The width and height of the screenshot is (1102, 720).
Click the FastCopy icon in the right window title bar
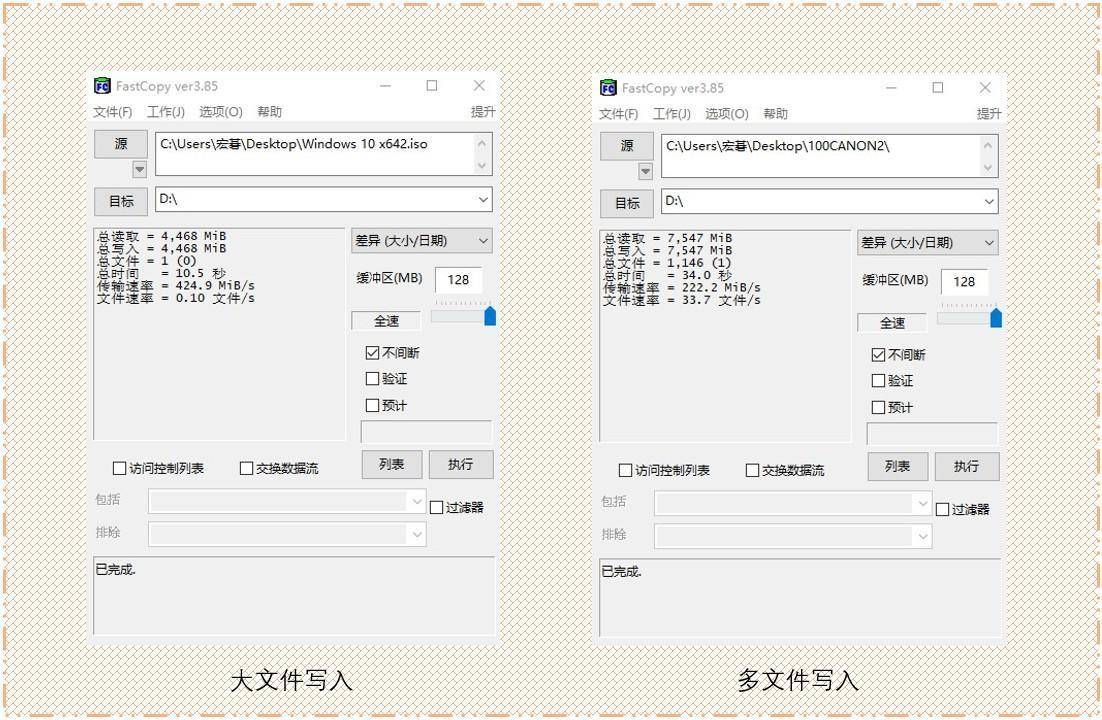tap(608, 88)
